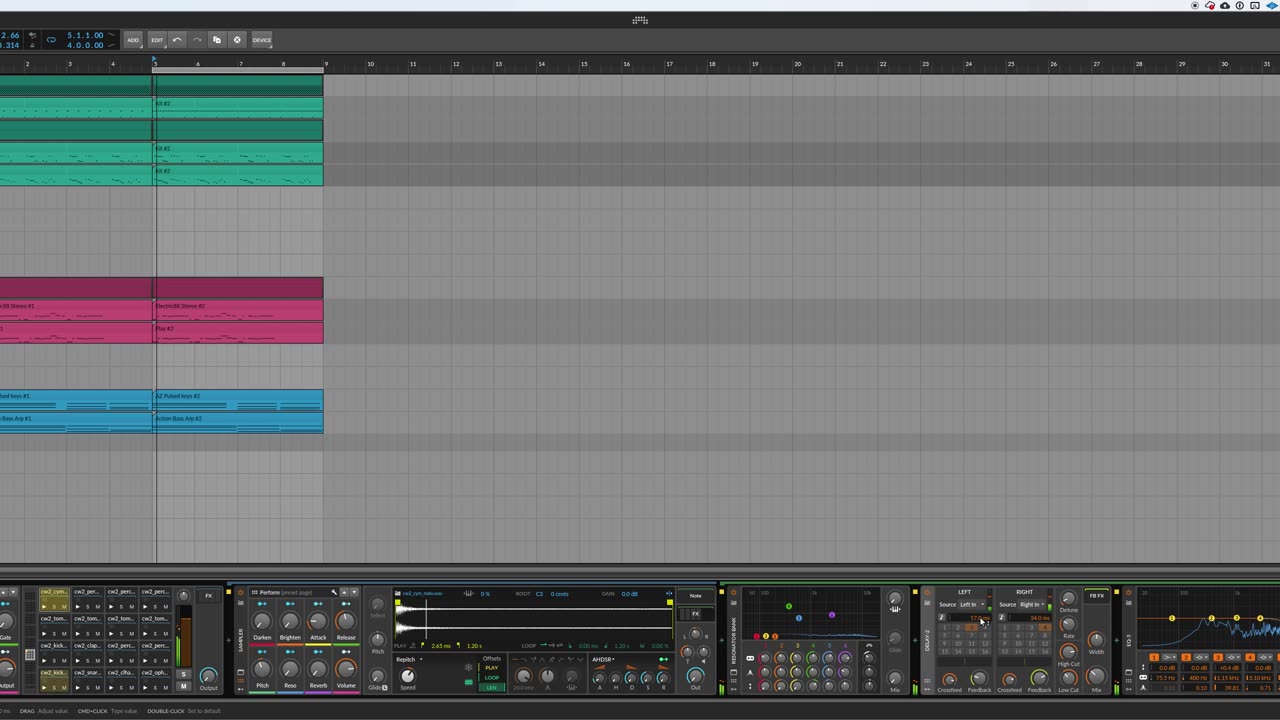Open the Resonator Bank preset folder icon
1280x720 pixels.
734,603
